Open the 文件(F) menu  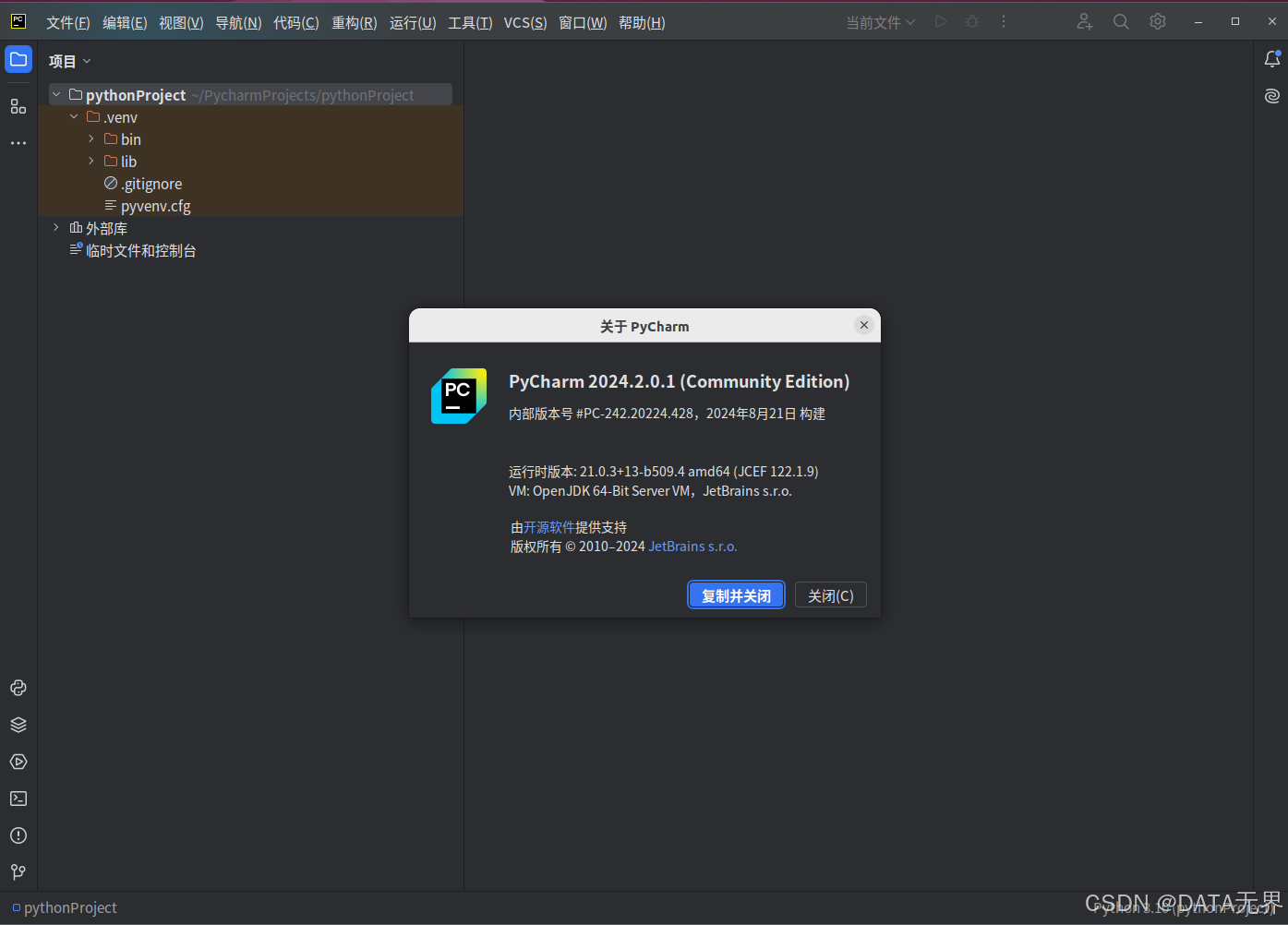68,22
